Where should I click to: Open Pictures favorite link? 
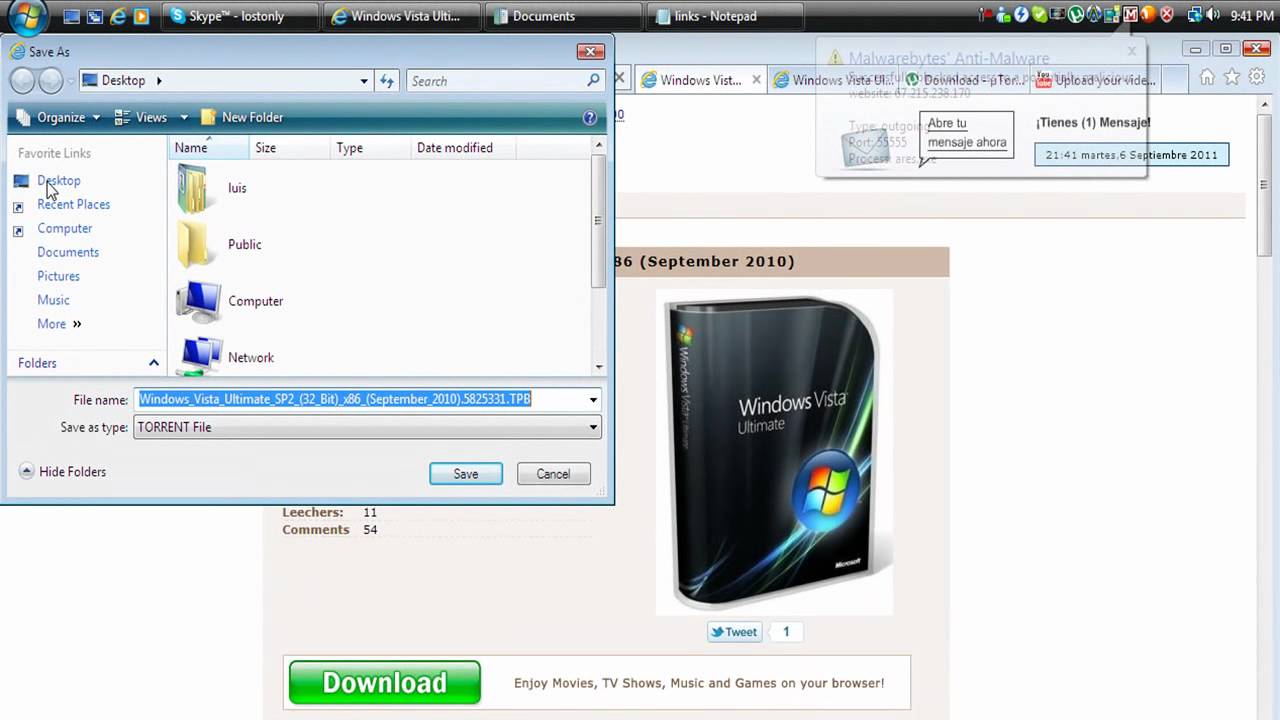click(58, 276)
